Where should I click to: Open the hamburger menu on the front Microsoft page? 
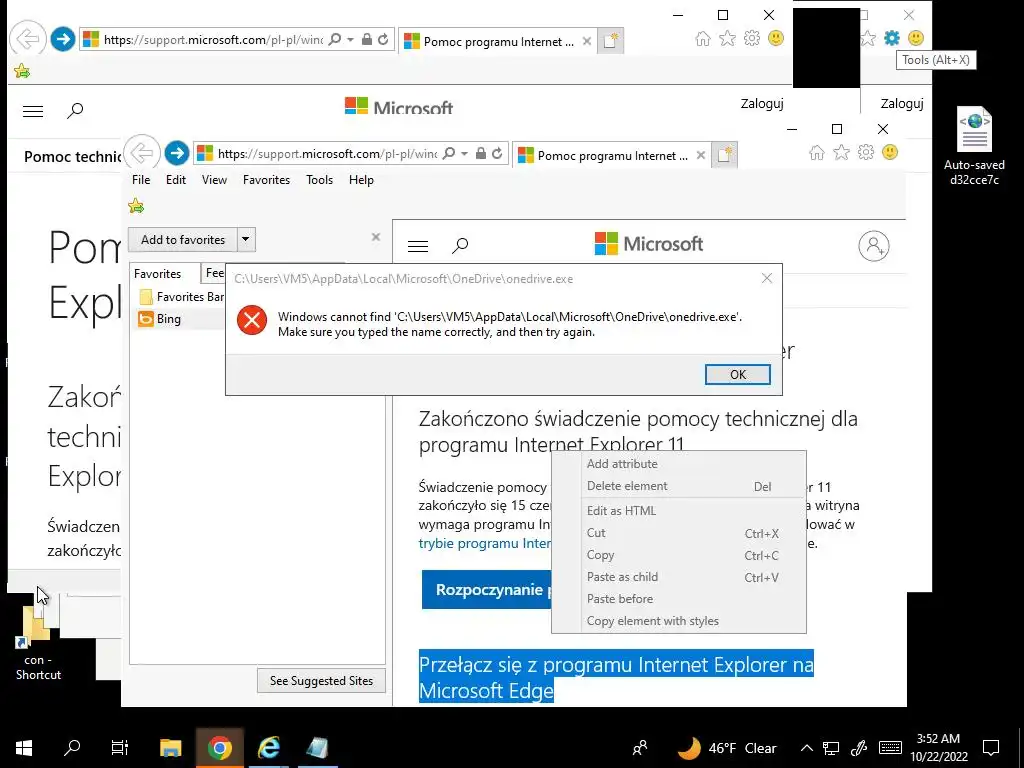[x=418, y=246]
